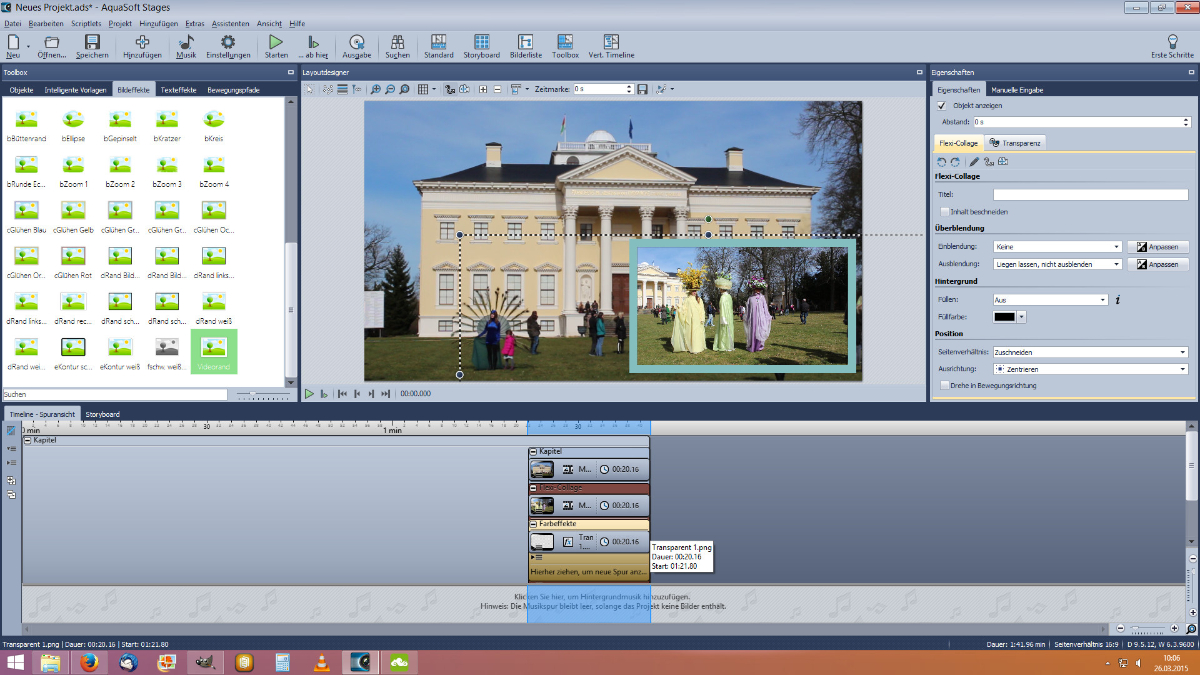The width and height of the screenshot is (1200, 675).
Task: Toggle the Objekt anzeigen checkbox
Action: (x=941, y=105)
